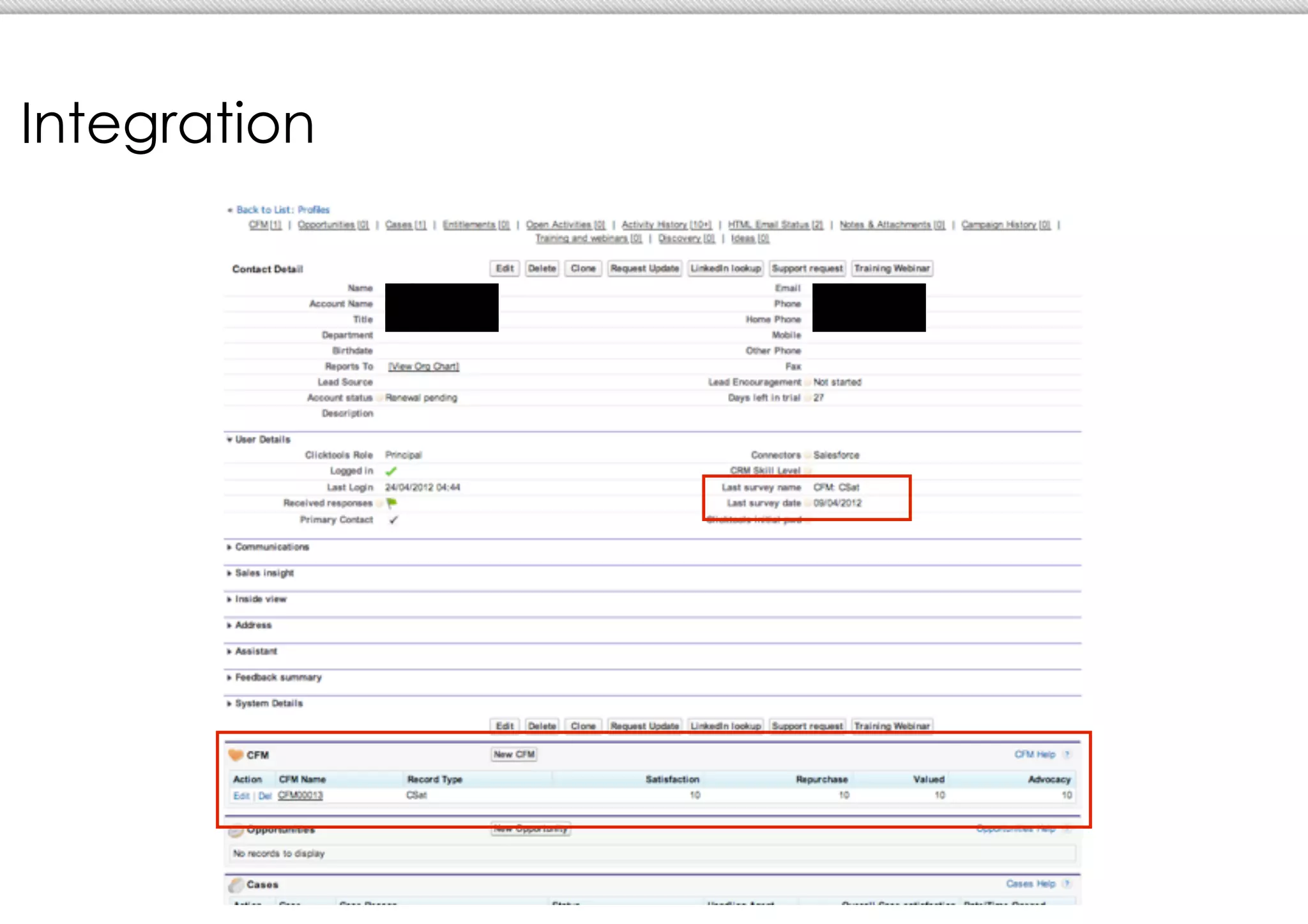This screenshot has height=924, width=1308.
Task: Click the View Org Chart link
Action: point(423,367)
